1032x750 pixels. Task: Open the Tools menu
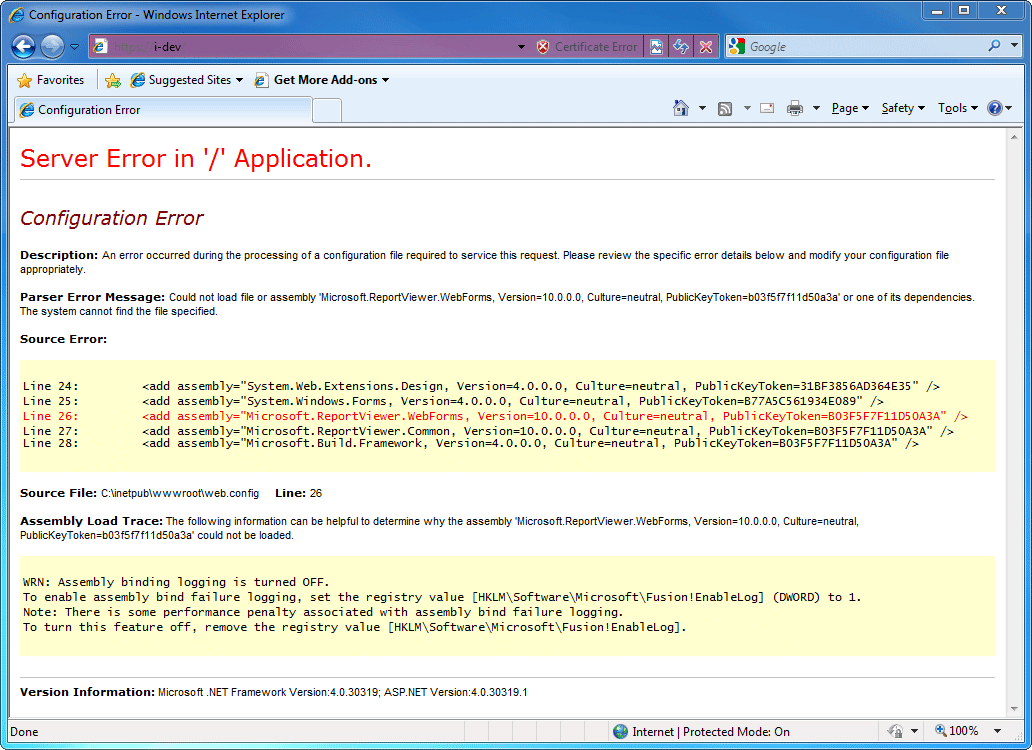pos(955,108)
